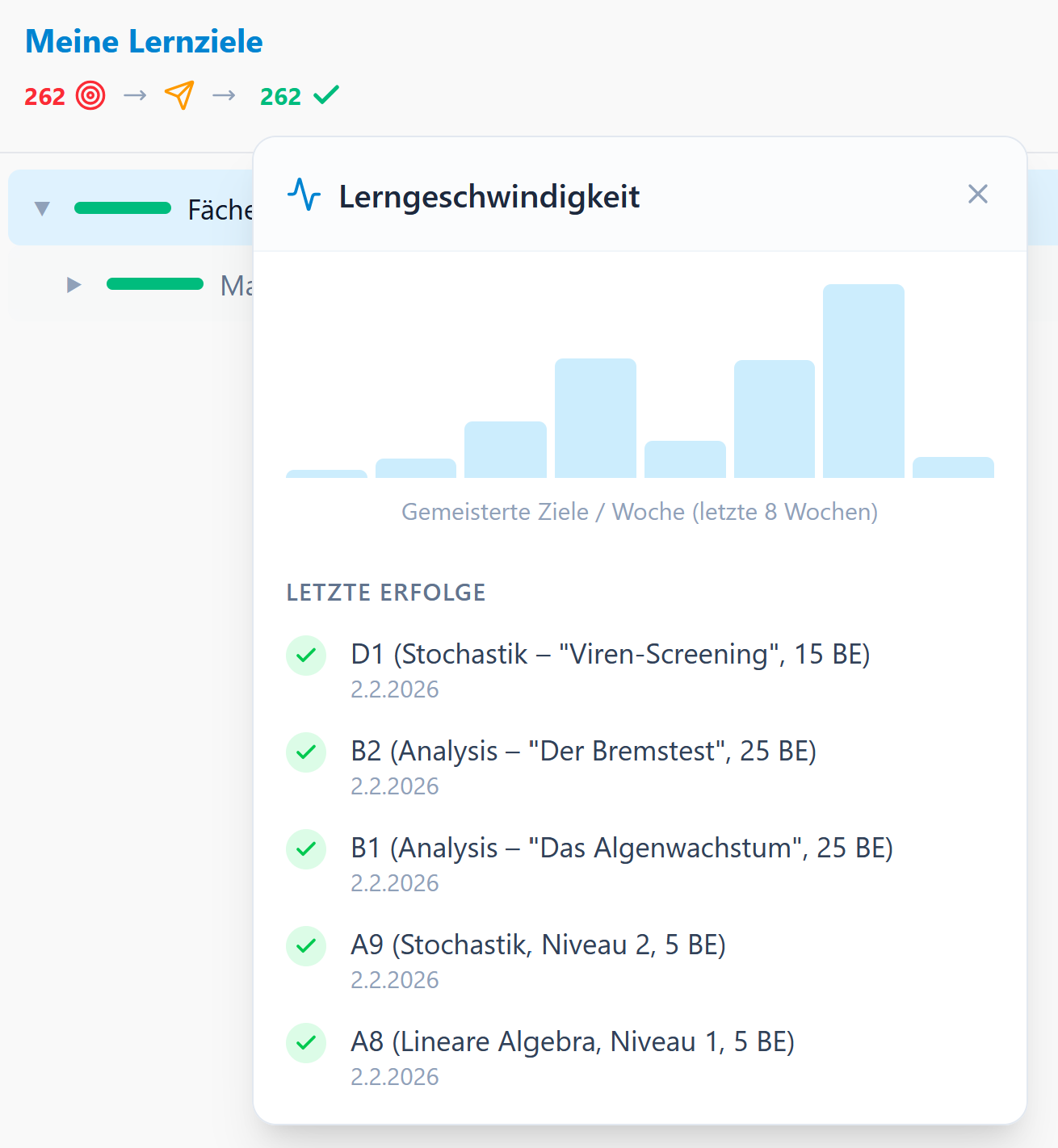
Task: Click the green checkmark next to 262
Action: tap(326, 95)
